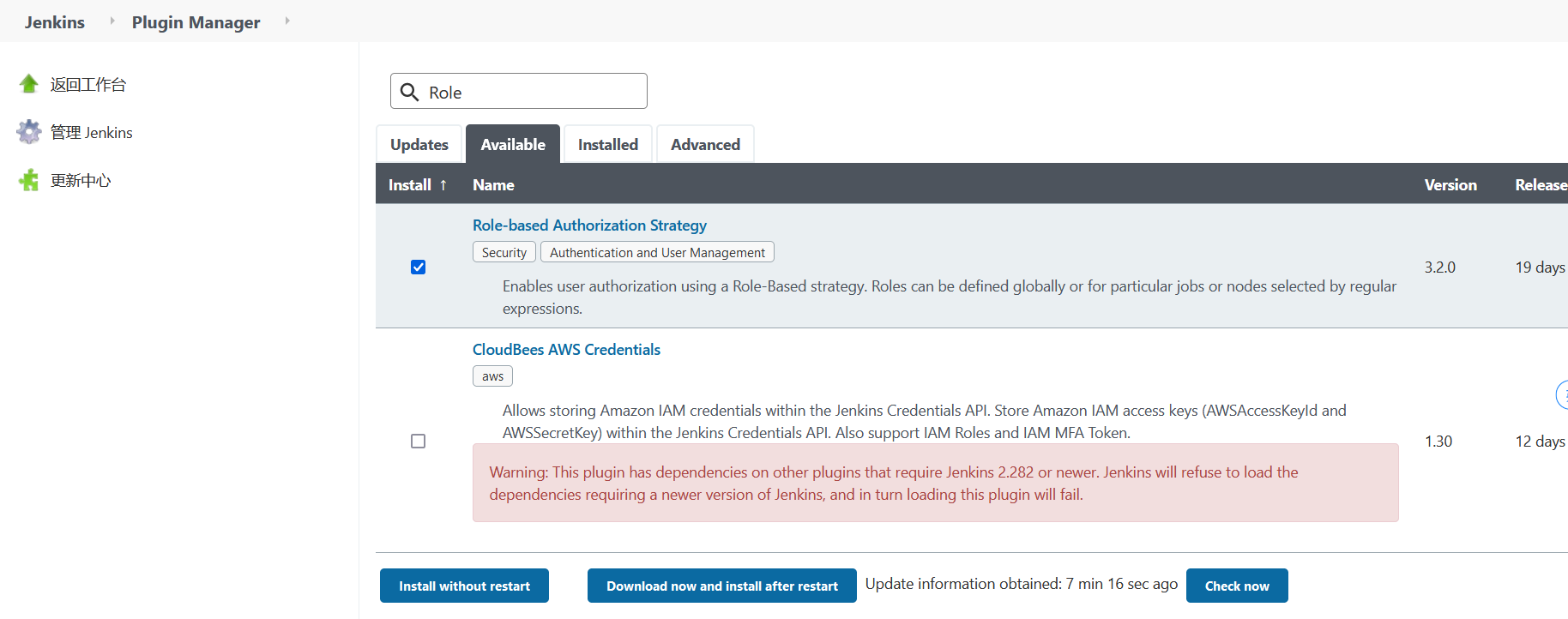The height and width of the screenshot is (619, 1568).
Task: Click Install without restart button
Action: pyautogui.click(x=464, y=586)
